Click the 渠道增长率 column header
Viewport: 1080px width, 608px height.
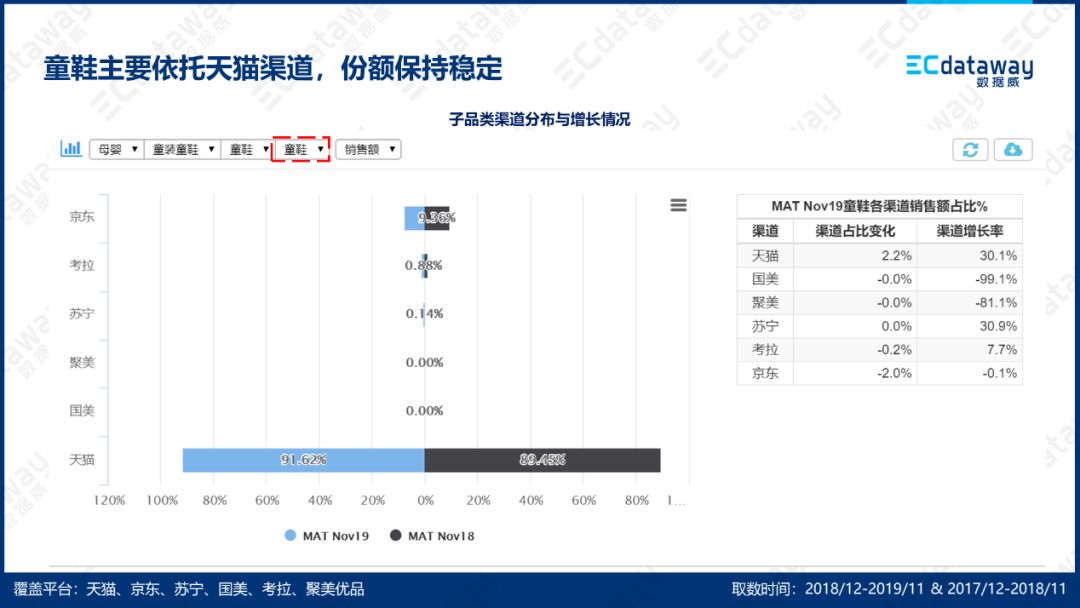(x=969, y=231)
